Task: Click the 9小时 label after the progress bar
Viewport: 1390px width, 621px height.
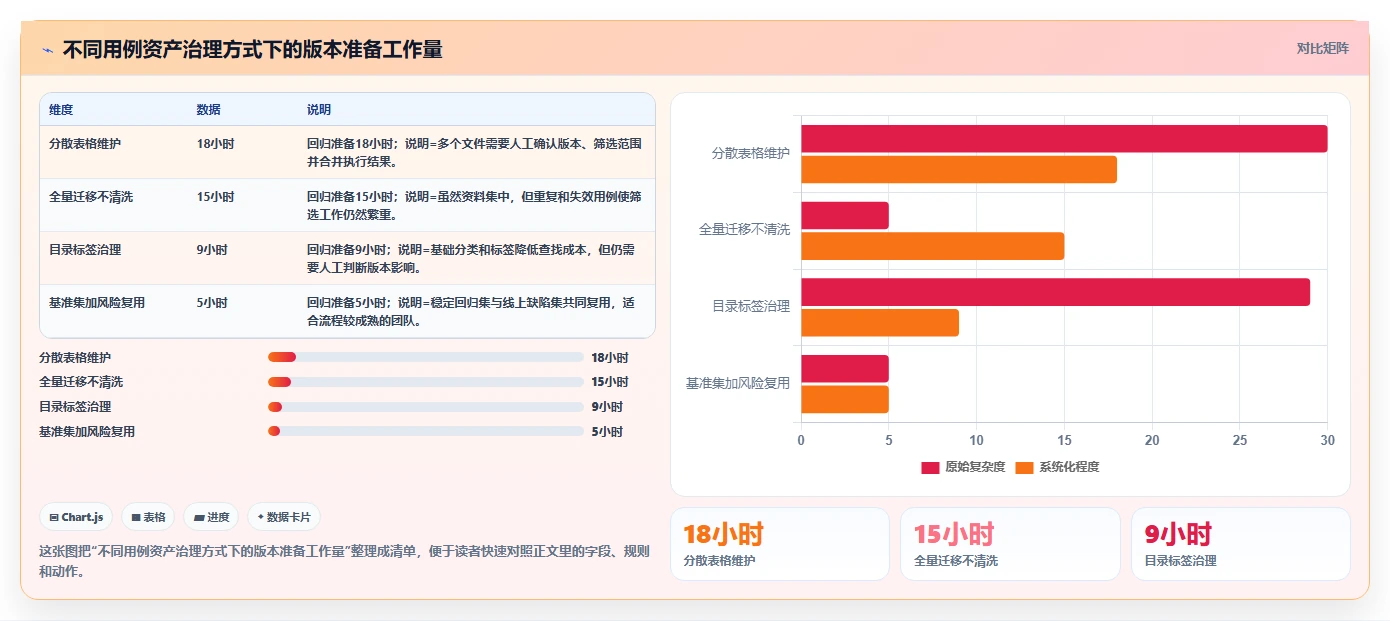Action: 607,407
